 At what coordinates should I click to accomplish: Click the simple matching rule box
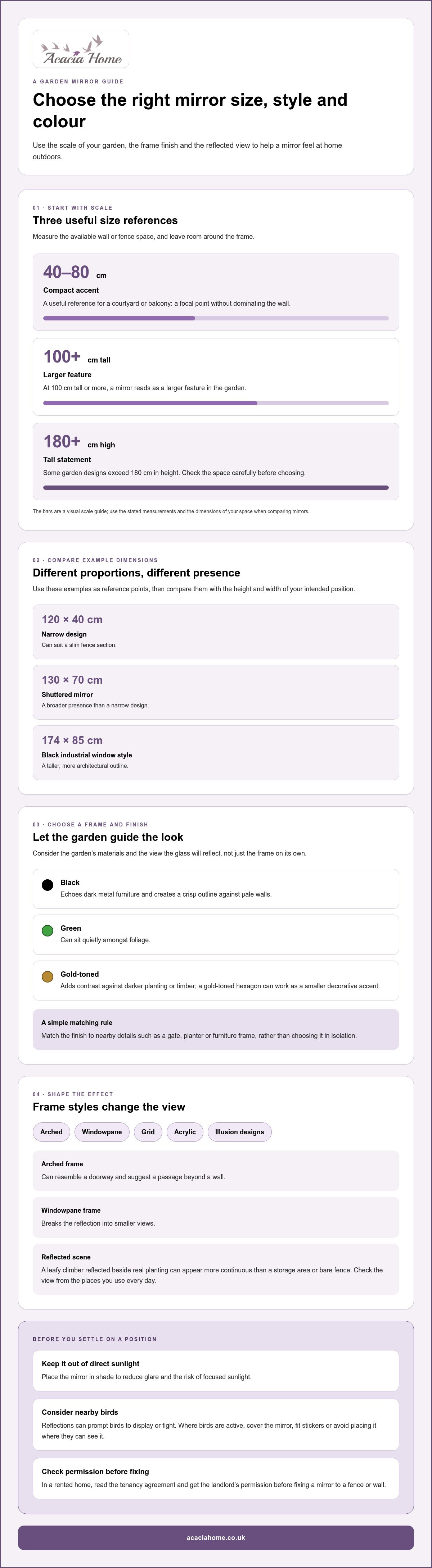[216, 1029]
